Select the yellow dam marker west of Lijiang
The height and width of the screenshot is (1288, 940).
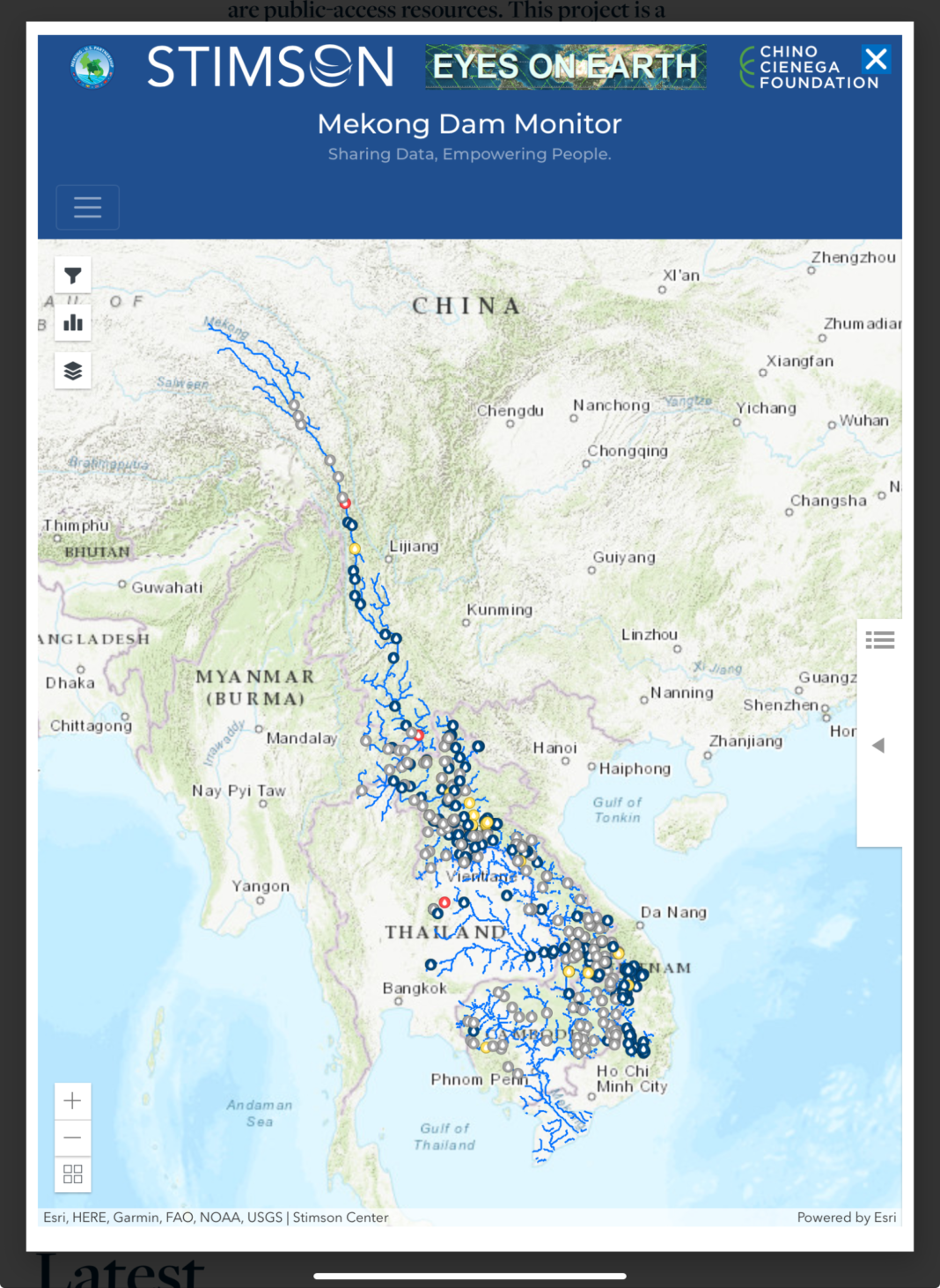[355, 548]
